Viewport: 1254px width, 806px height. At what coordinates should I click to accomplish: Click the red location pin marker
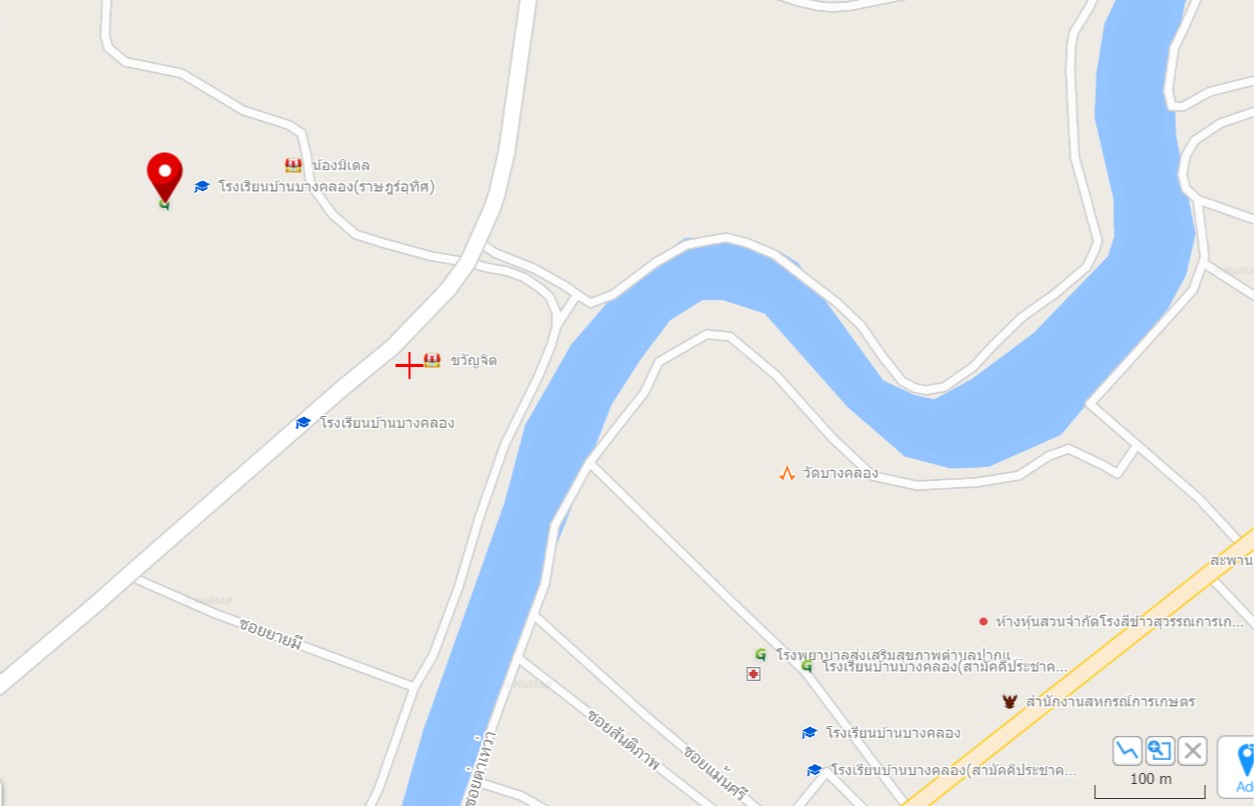coord(165,178)
